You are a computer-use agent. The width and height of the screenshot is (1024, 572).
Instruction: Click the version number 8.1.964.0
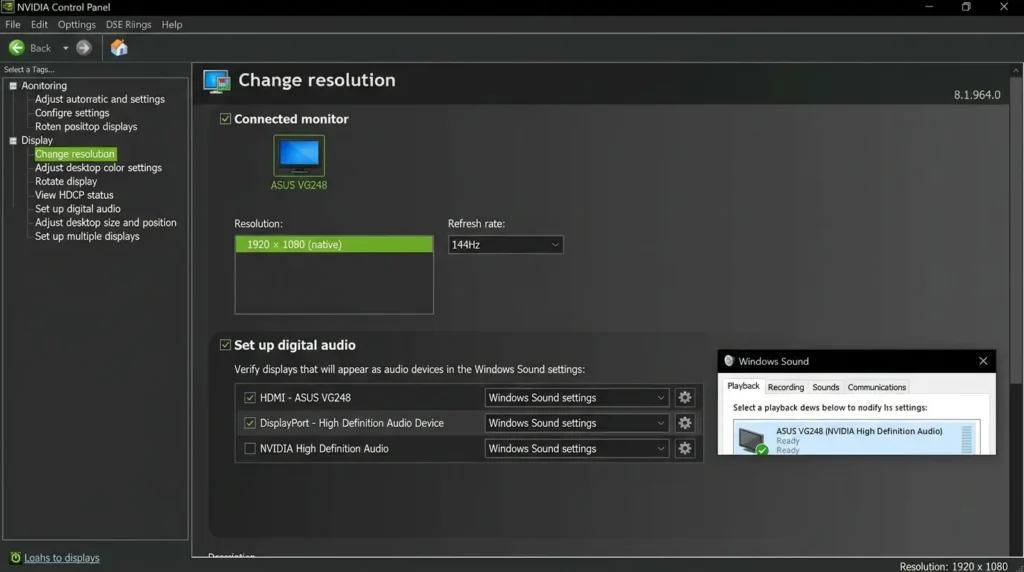[x=977, y=95]
